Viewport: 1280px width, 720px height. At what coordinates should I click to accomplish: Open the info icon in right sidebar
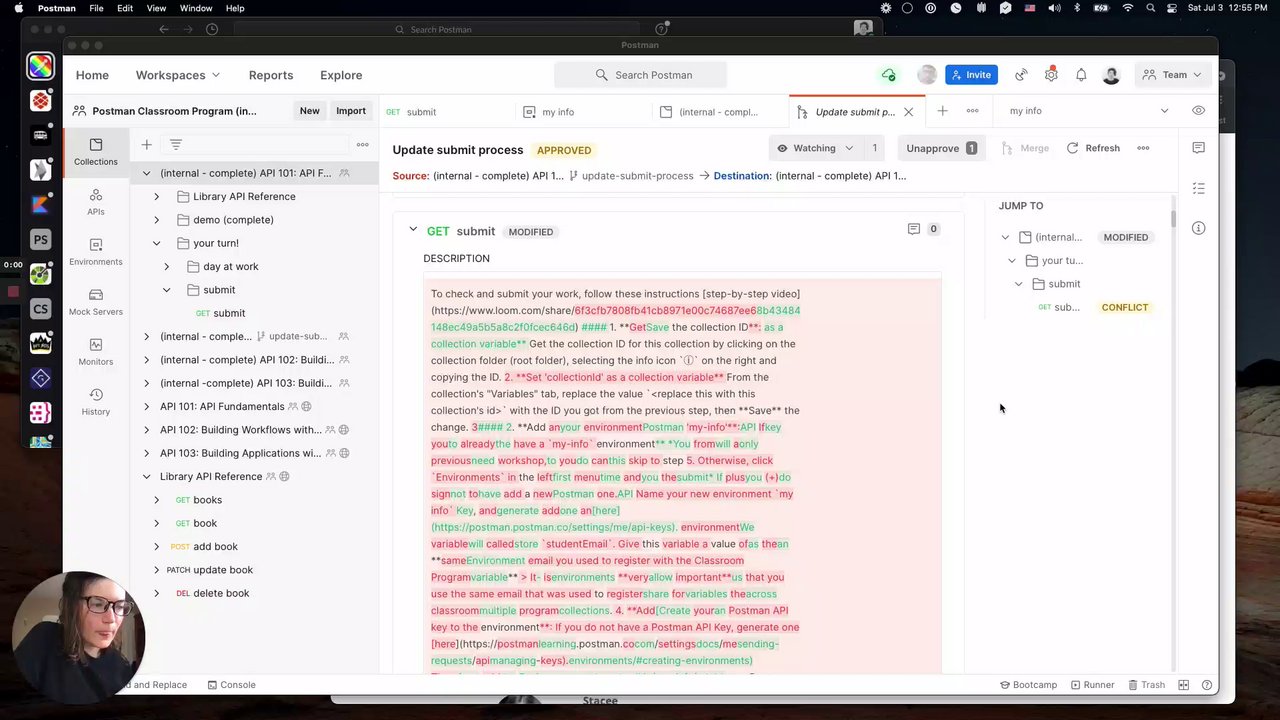click(x=1198, y=228)
